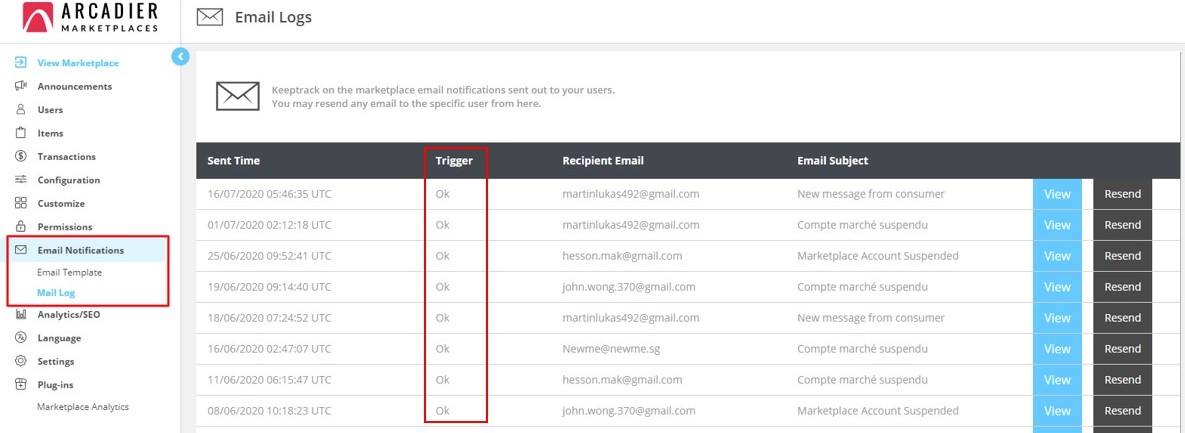This screenshot has height=433, width=1185.
Task: Click the Email Notifications envelope icon
Action: [x=21, y=250]
